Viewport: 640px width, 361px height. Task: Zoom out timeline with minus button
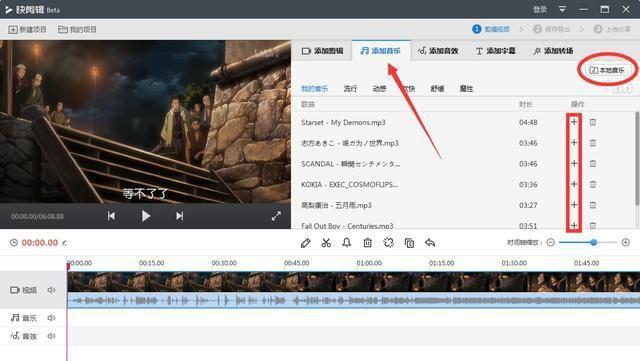coord(551,243)
